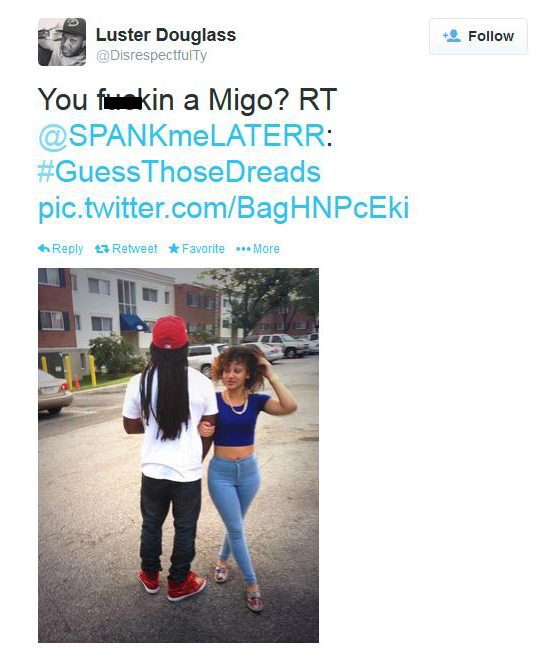This screenshot has width=560, height=655.
Task: Open the #GuessThoseDreads hashtag
Action: (179, 172)
